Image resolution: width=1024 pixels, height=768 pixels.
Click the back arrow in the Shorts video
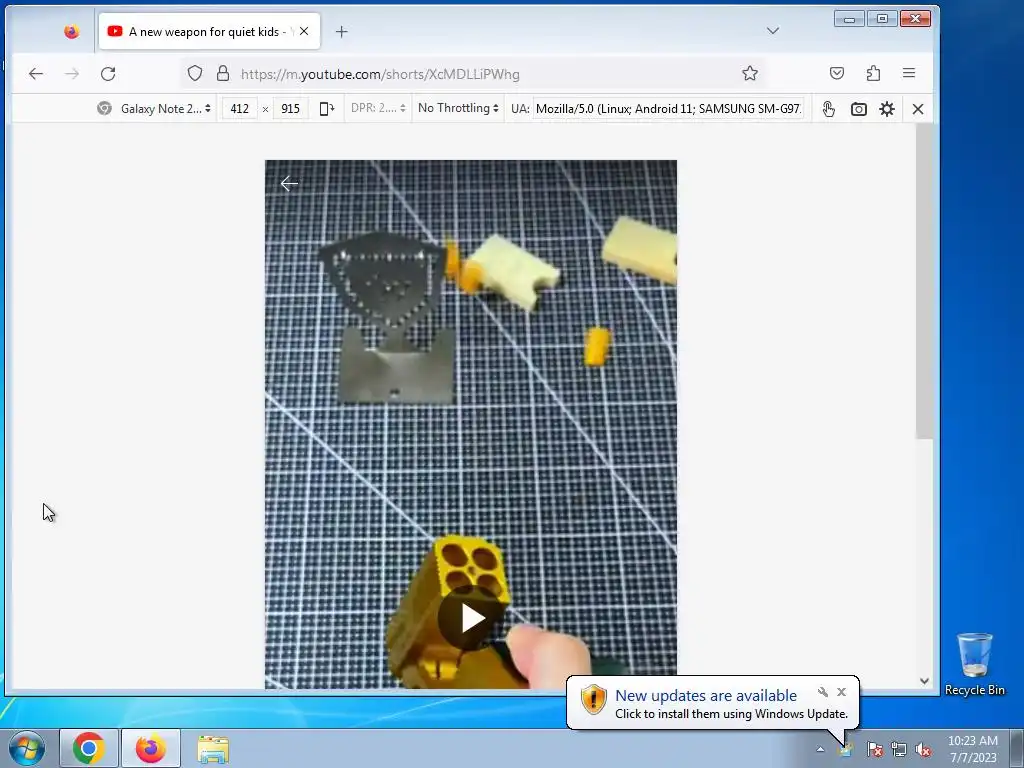(289, 184)
